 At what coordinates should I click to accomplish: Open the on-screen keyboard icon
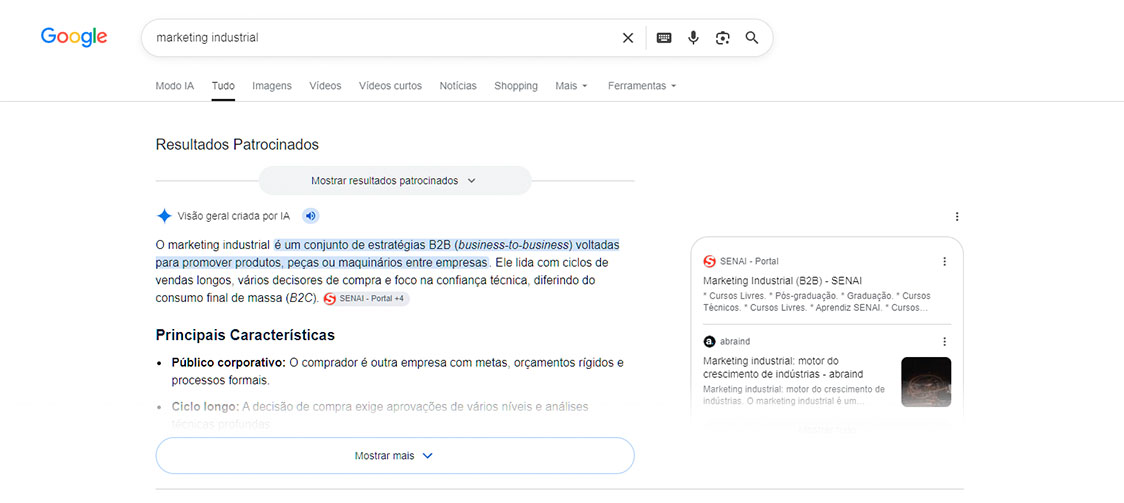point(664,38)
